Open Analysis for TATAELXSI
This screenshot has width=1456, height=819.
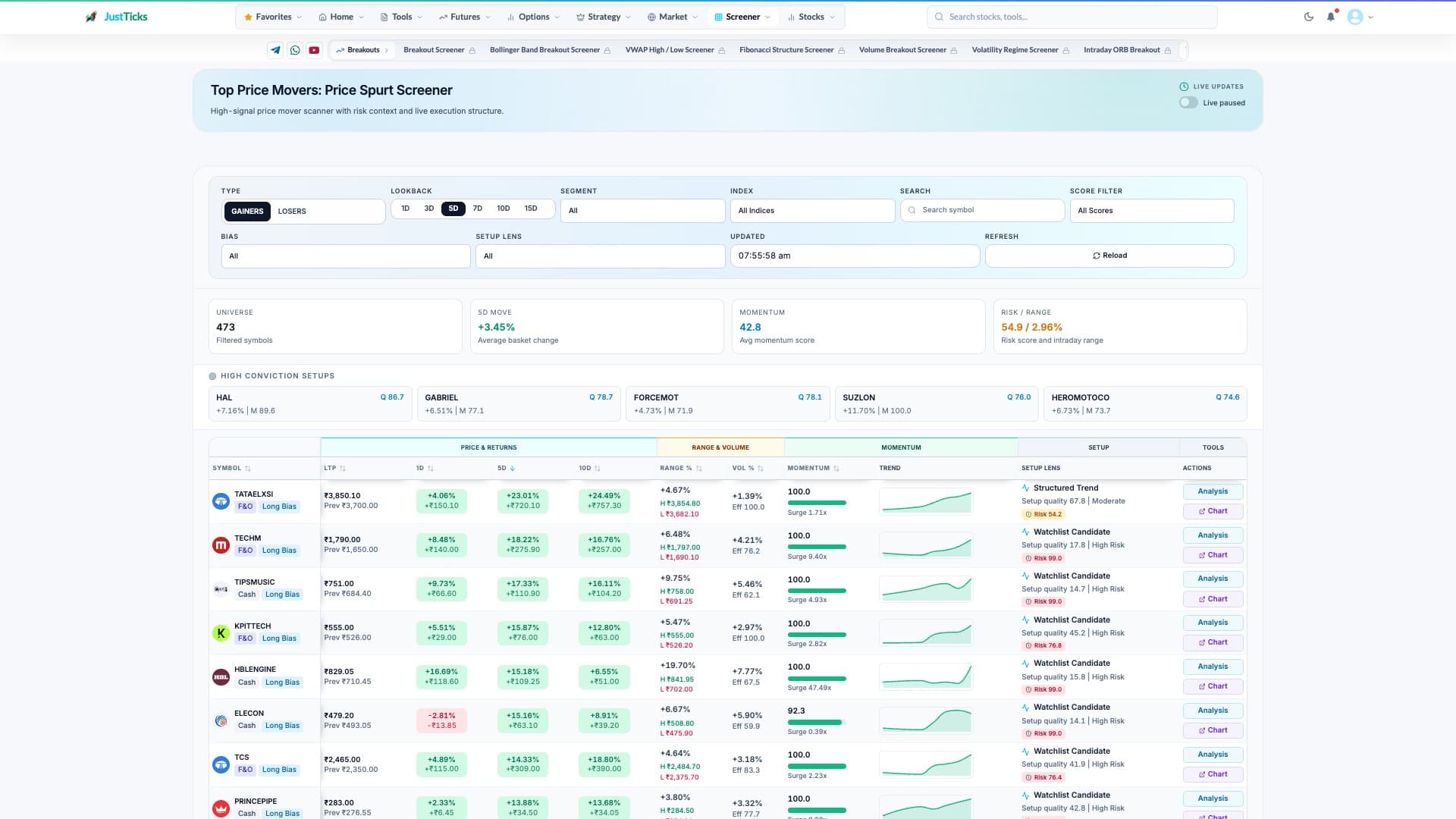(x=1213, y=491)
